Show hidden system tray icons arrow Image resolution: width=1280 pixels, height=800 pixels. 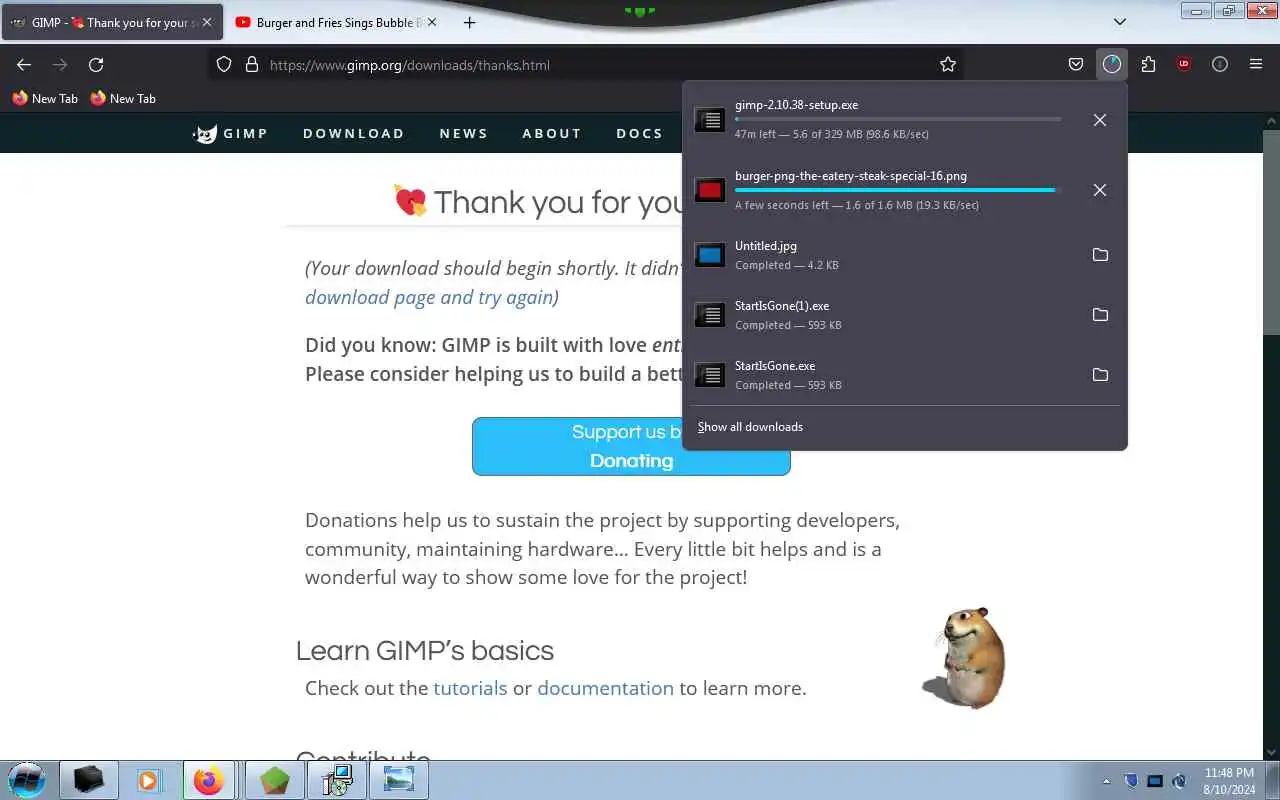[1106, 781]
